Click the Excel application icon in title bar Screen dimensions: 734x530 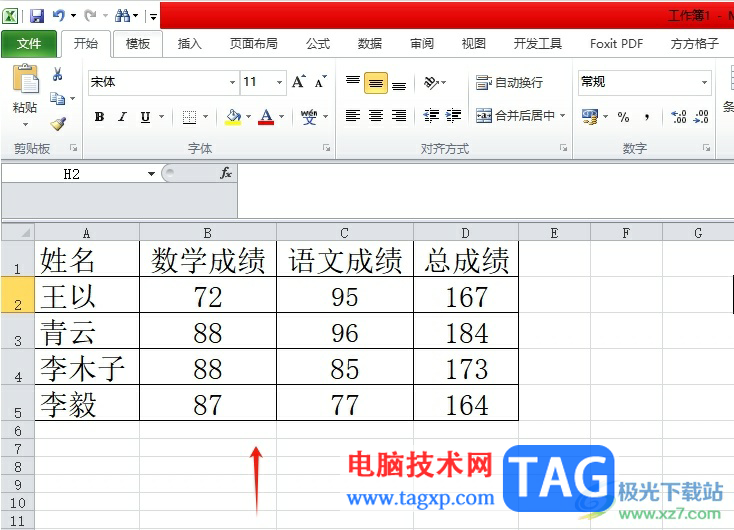pyautogui.click(x=10, y=16)
